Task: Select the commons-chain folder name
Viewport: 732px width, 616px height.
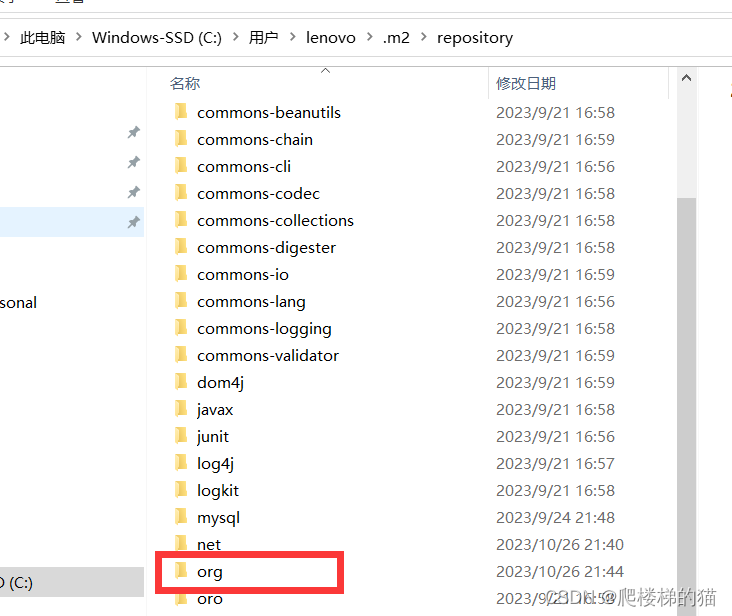Action: (254, 140)
